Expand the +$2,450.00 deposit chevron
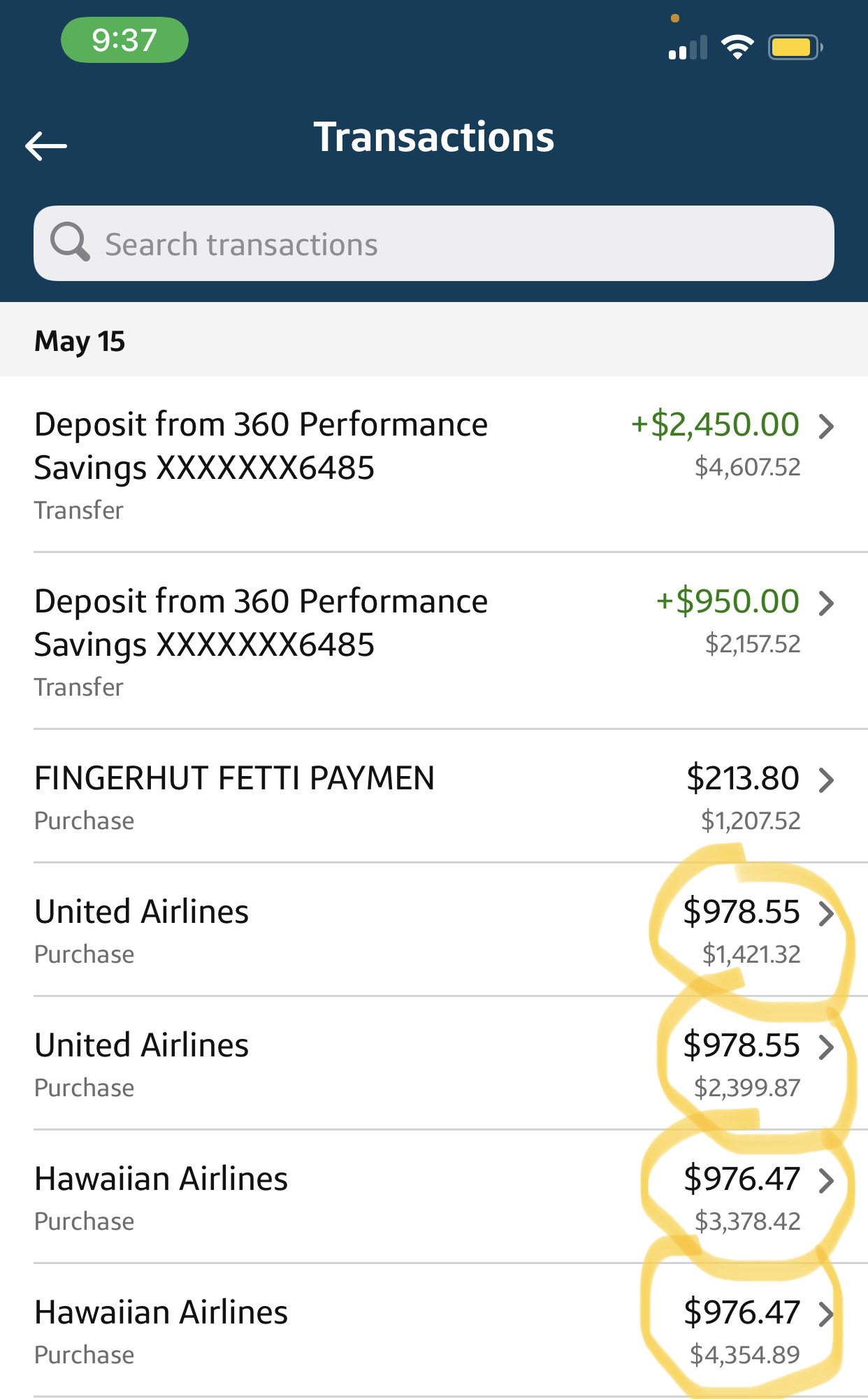This screenshot has height=1399, width=868. click(x=826, y=426)
